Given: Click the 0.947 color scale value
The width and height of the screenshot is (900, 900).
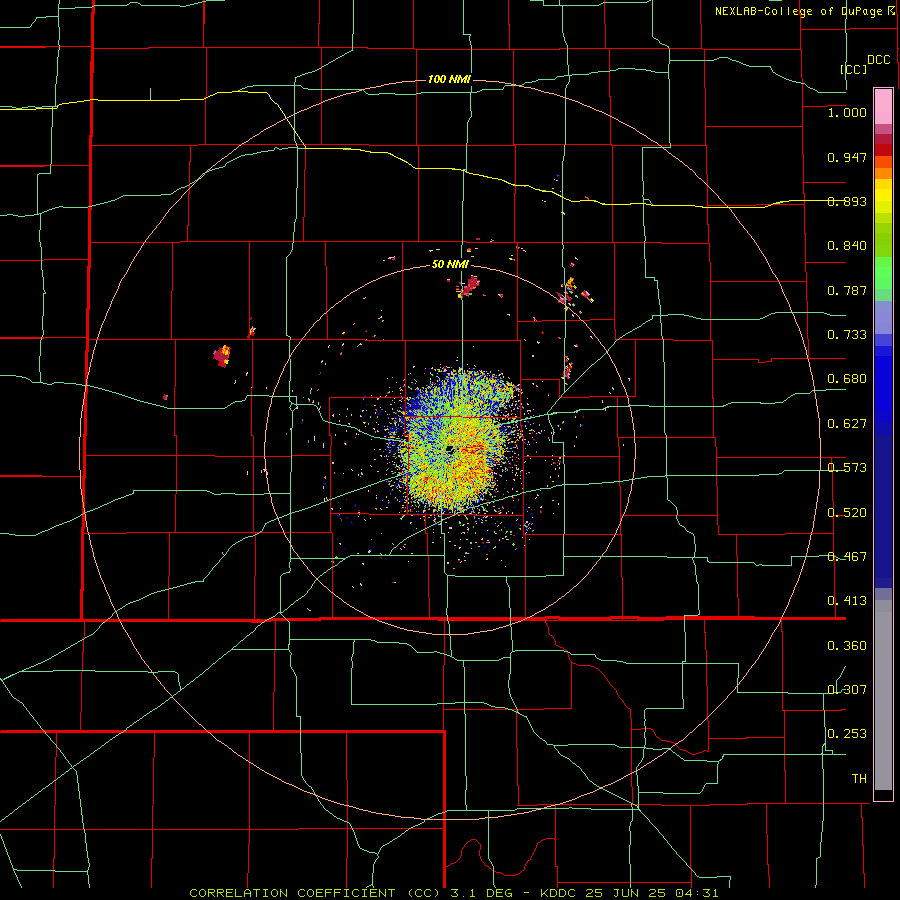Looking at the screenshot, I should pos(847,157).
